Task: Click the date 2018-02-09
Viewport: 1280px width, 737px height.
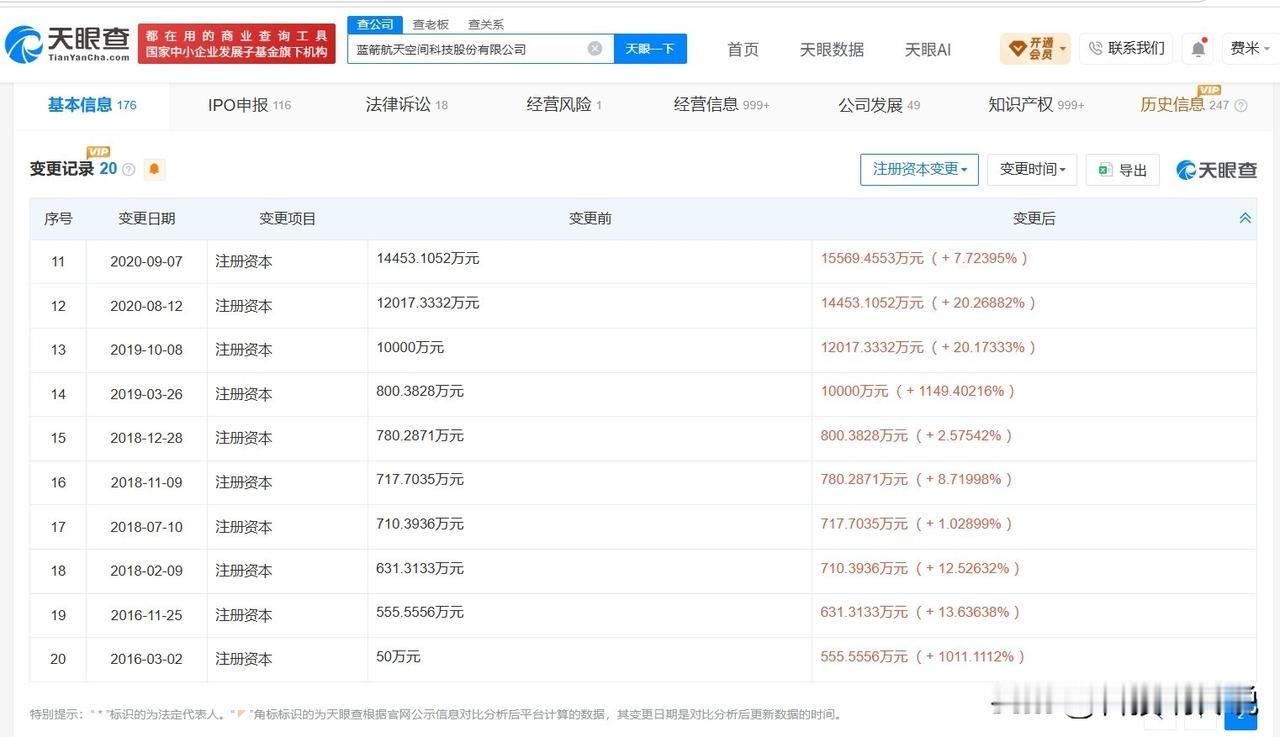Action: click(147, 570)
